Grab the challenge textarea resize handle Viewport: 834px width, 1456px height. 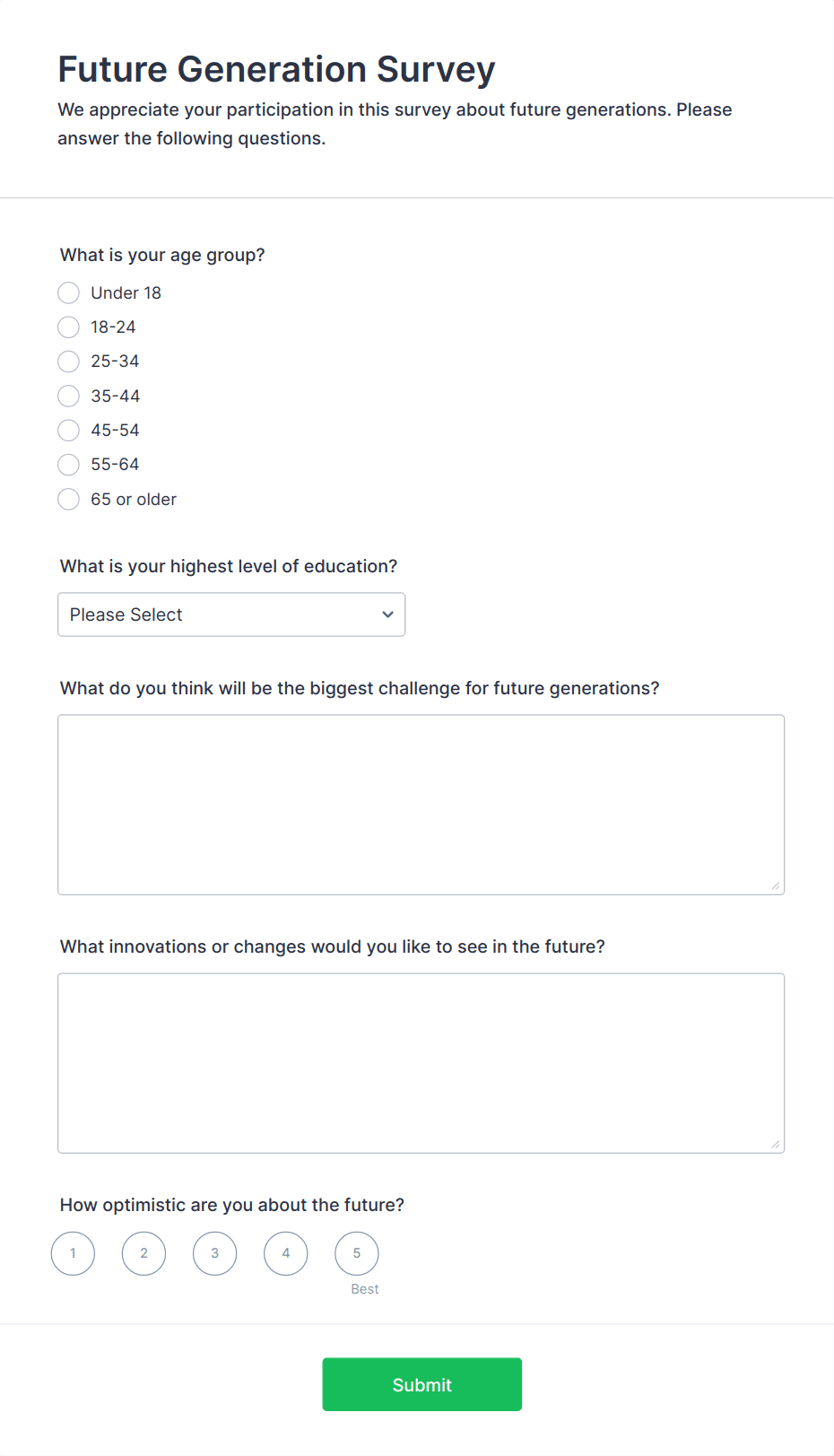coord(776,886)
